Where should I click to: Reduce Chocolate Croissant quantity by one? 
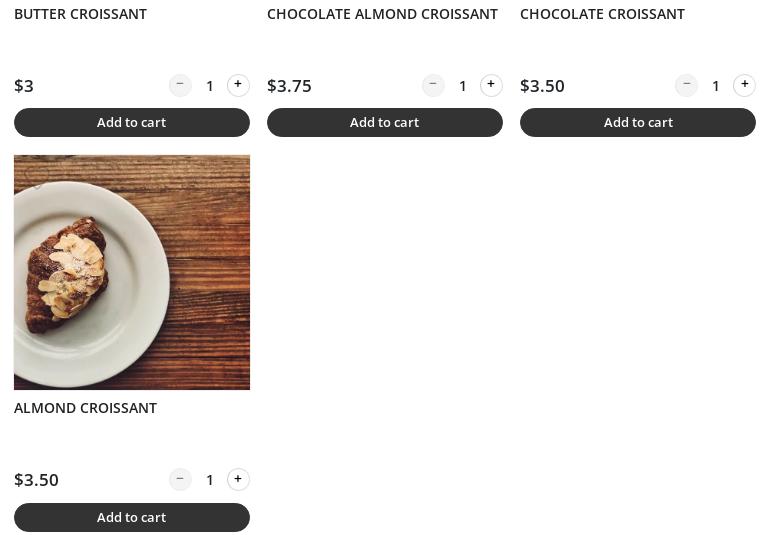point(686,85)
